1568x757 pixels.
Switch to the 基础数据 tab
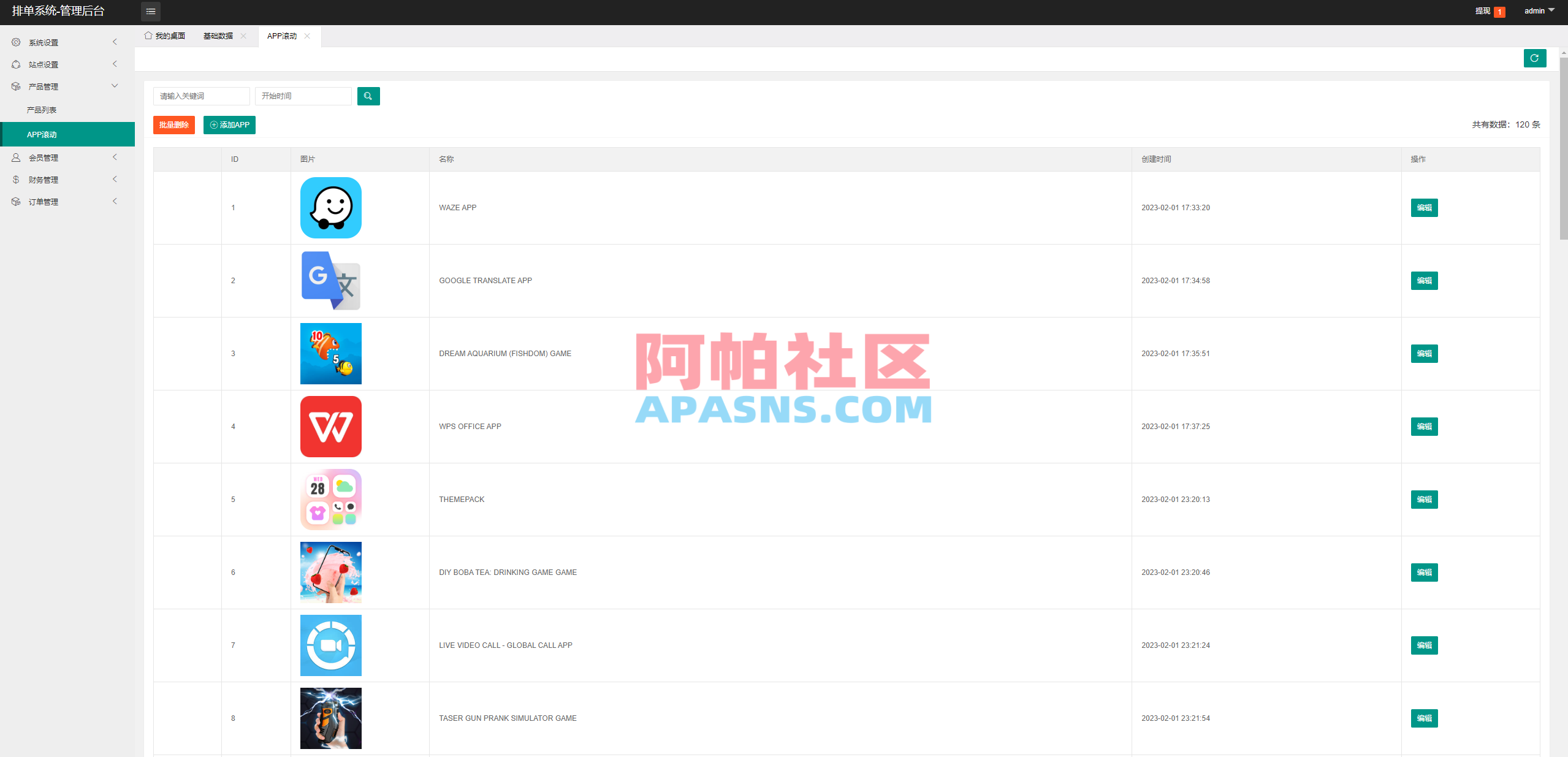[218, 36]
